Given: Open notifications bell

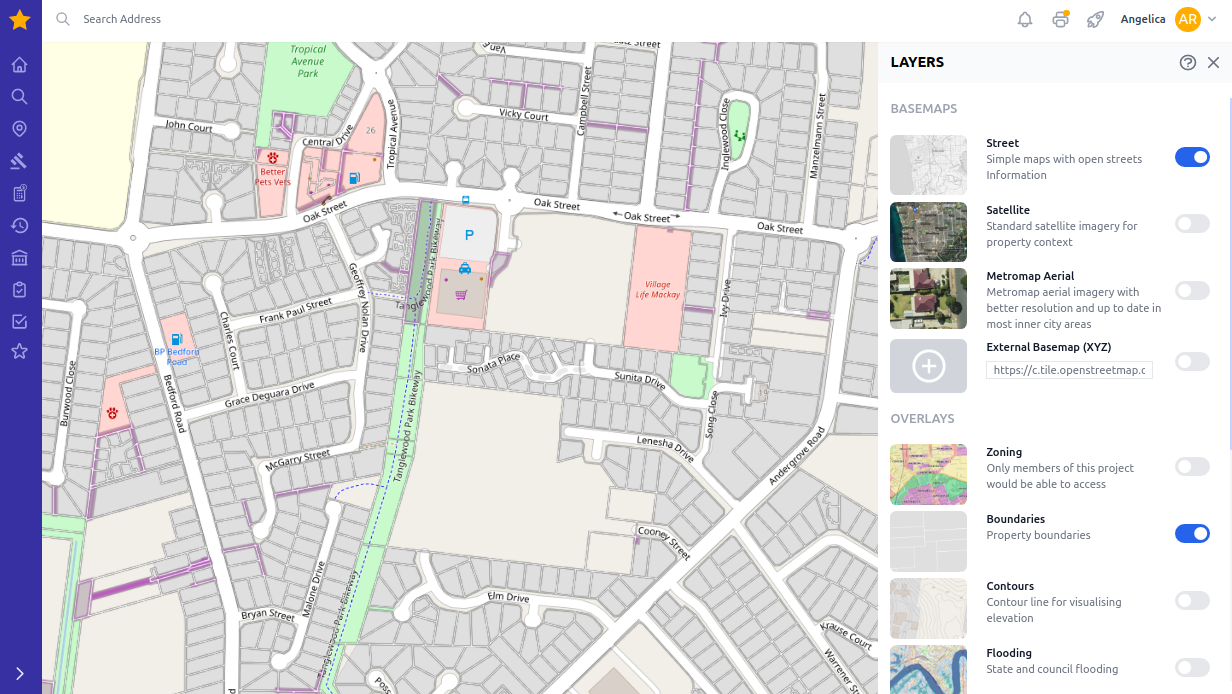Looking at the screenshot, I should click(1025, 19).
